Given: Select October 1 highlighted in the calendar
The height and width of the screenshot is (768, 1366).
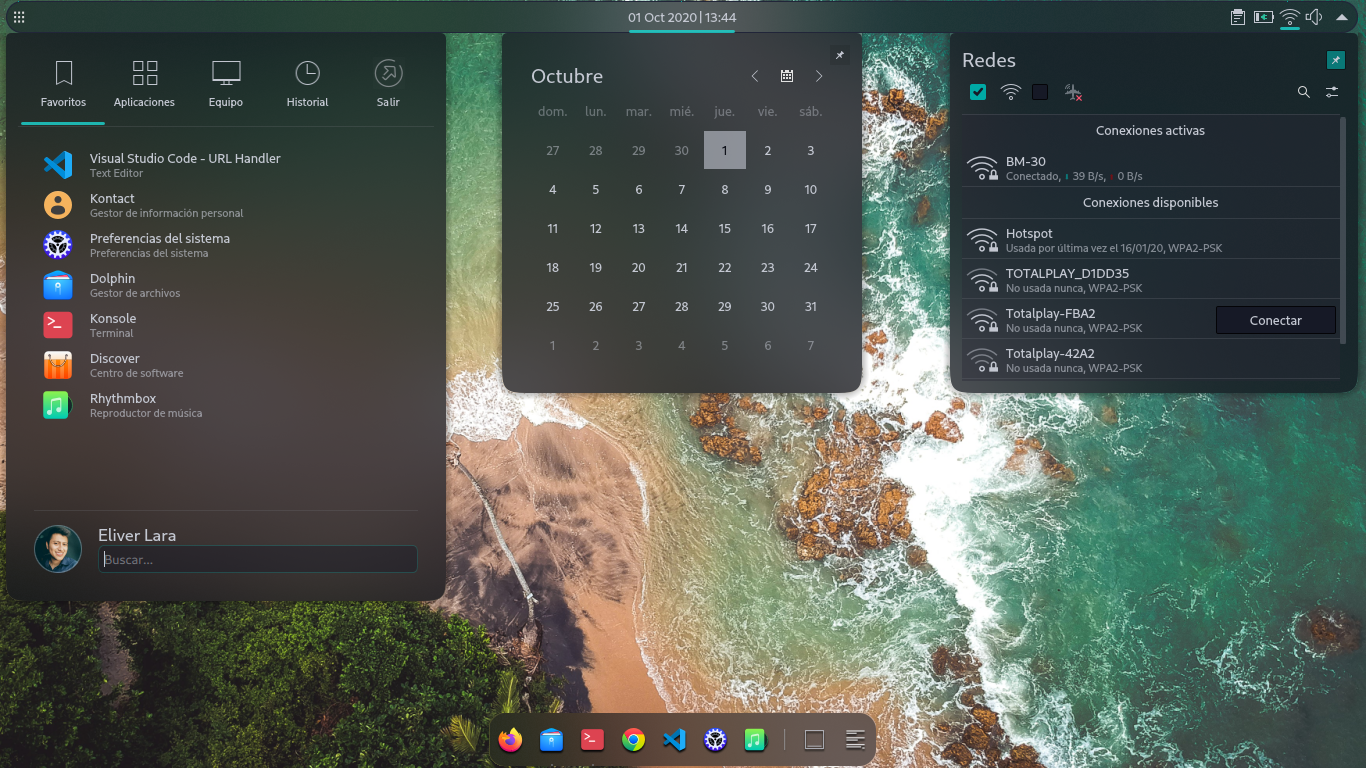Looking at the screenshot, I should [725, 150].
